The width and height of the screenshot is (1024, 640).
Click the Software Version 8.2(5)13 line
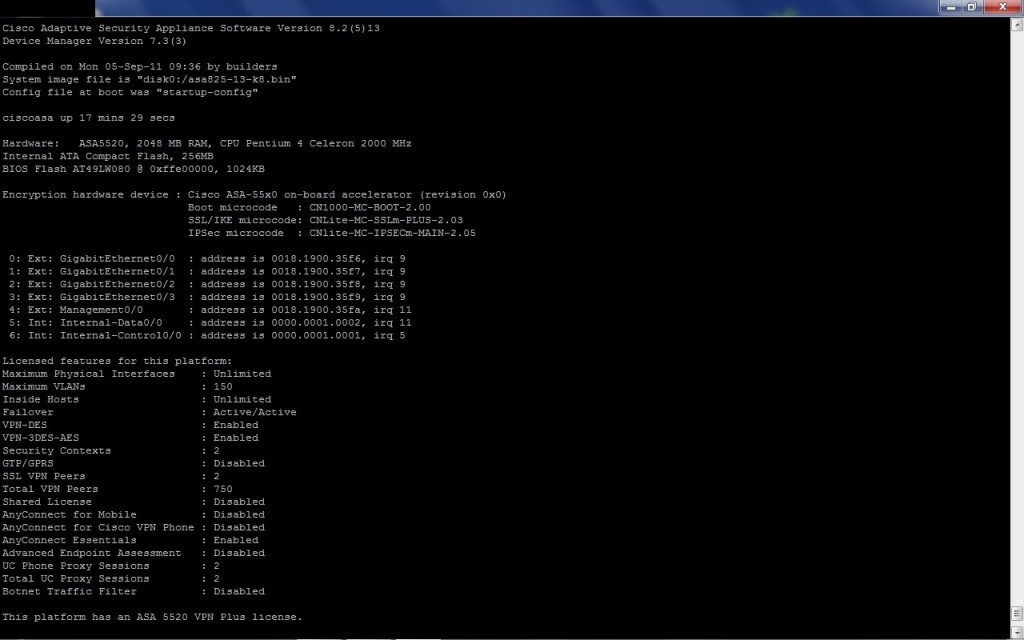[x=190, y=28]
